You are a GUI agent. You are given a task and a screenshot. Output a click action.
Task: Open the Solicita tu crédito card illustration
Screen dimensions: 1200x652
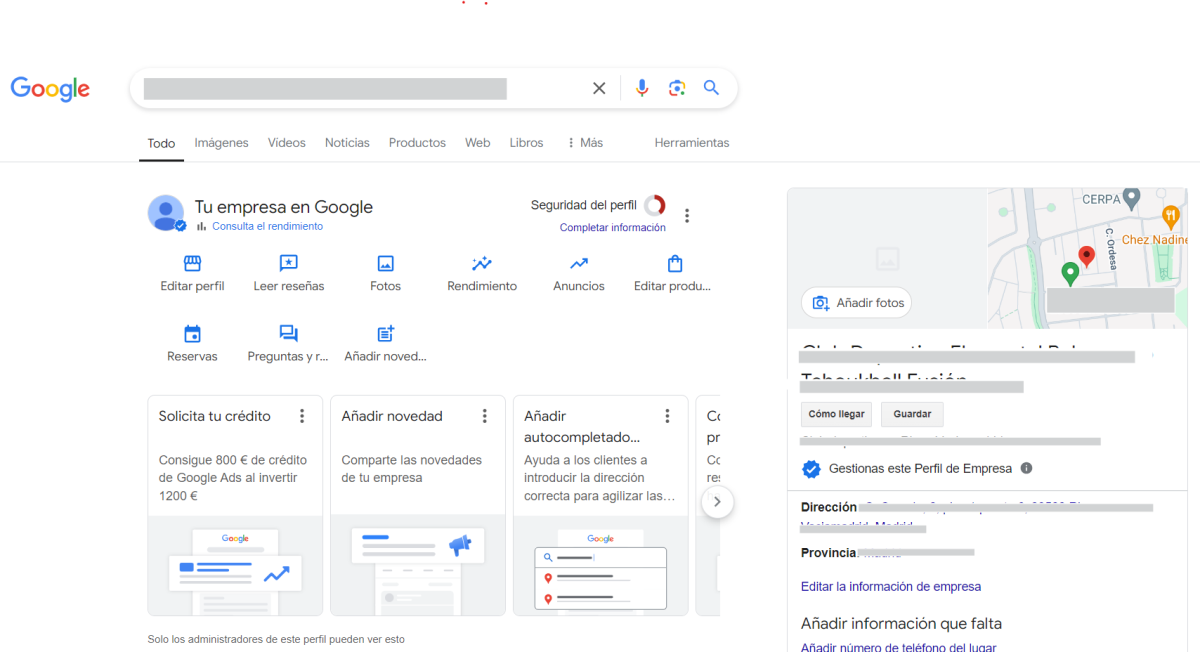[x=235, y=565]
